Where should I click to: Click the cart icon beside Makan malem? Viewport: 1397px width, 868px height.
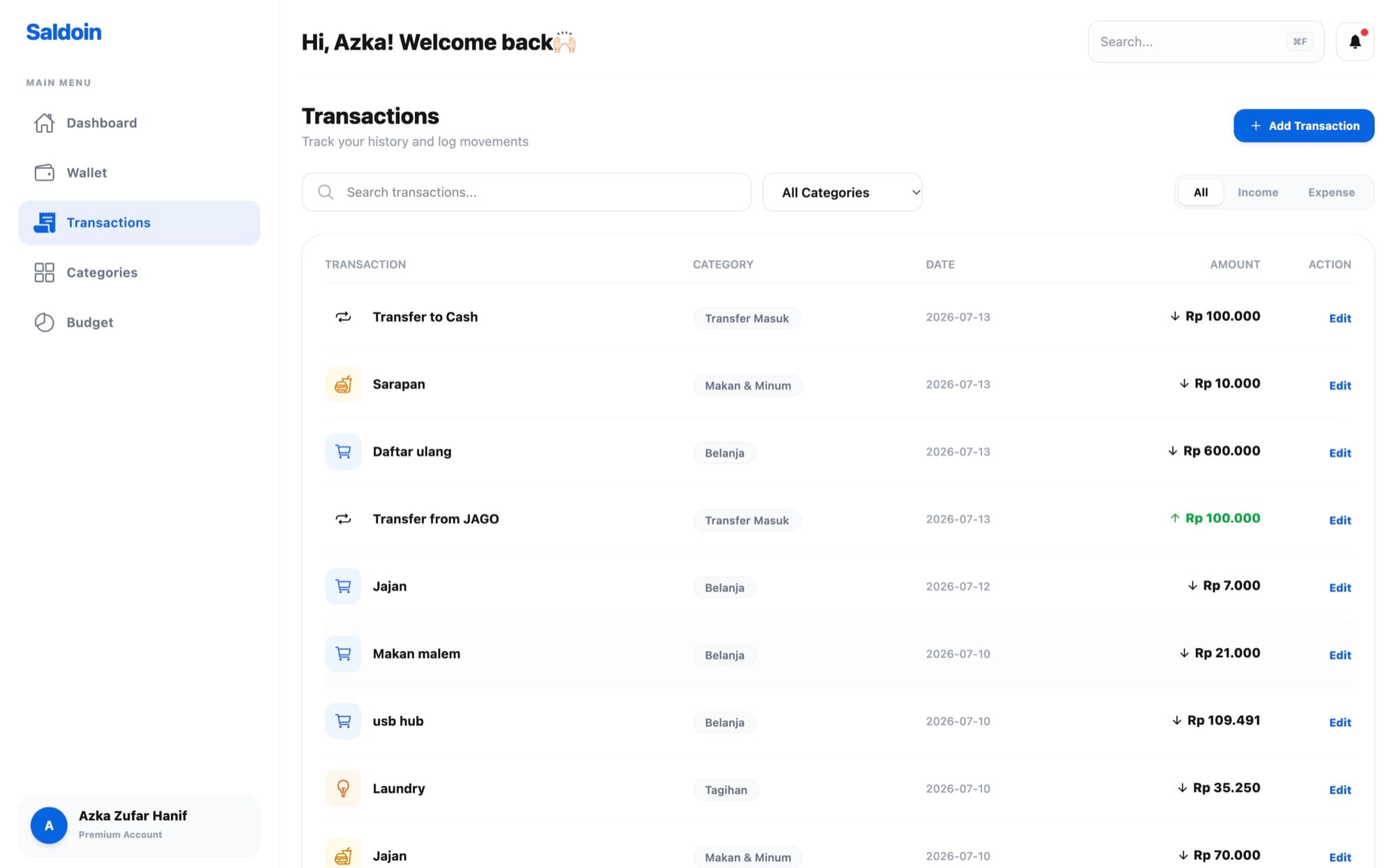coord(343,654)
